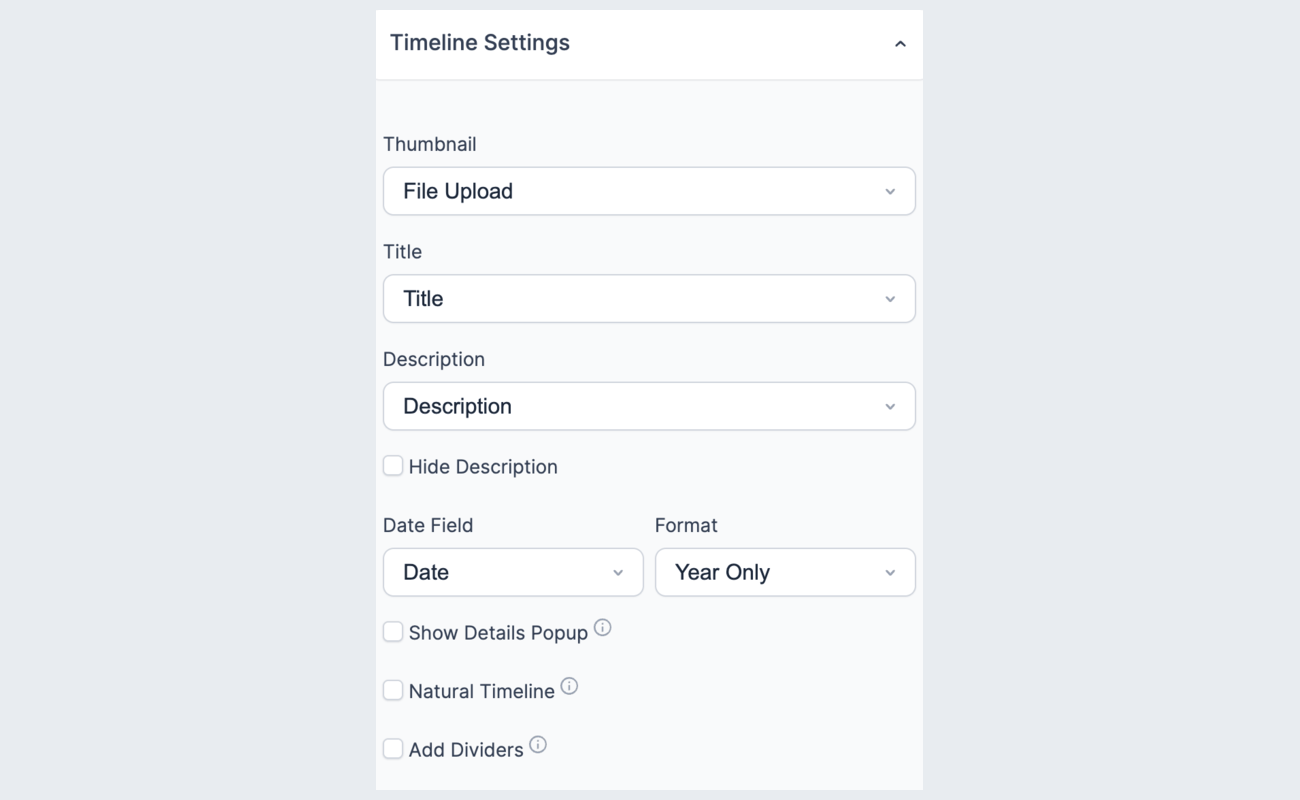This screenshot has height=800, width=1300.
Task: Check the Show Details Popup option
Action: pyautogui.click(x=392, y=631)
